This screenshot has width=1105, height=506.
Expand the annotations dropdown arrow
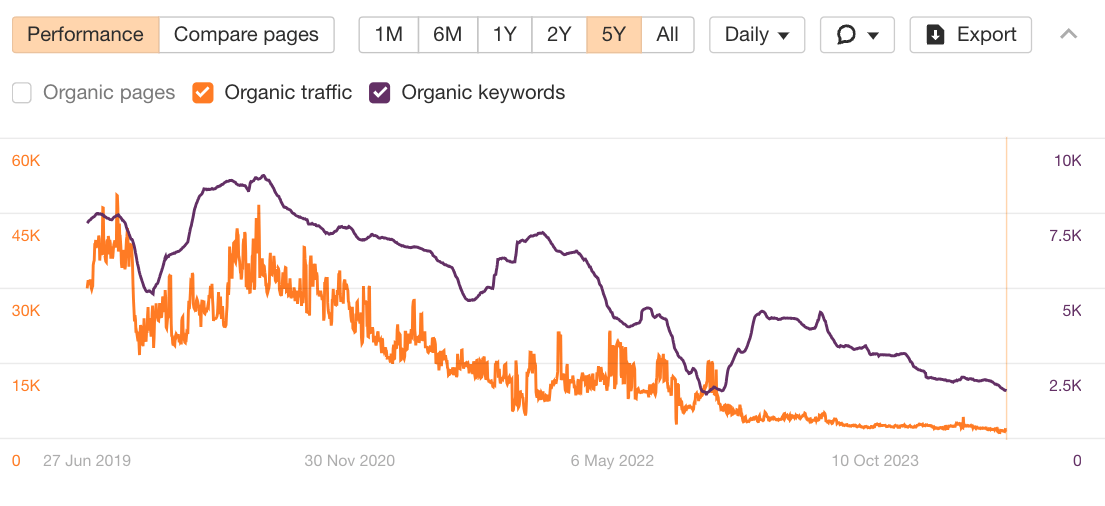[x=874, y=36]
